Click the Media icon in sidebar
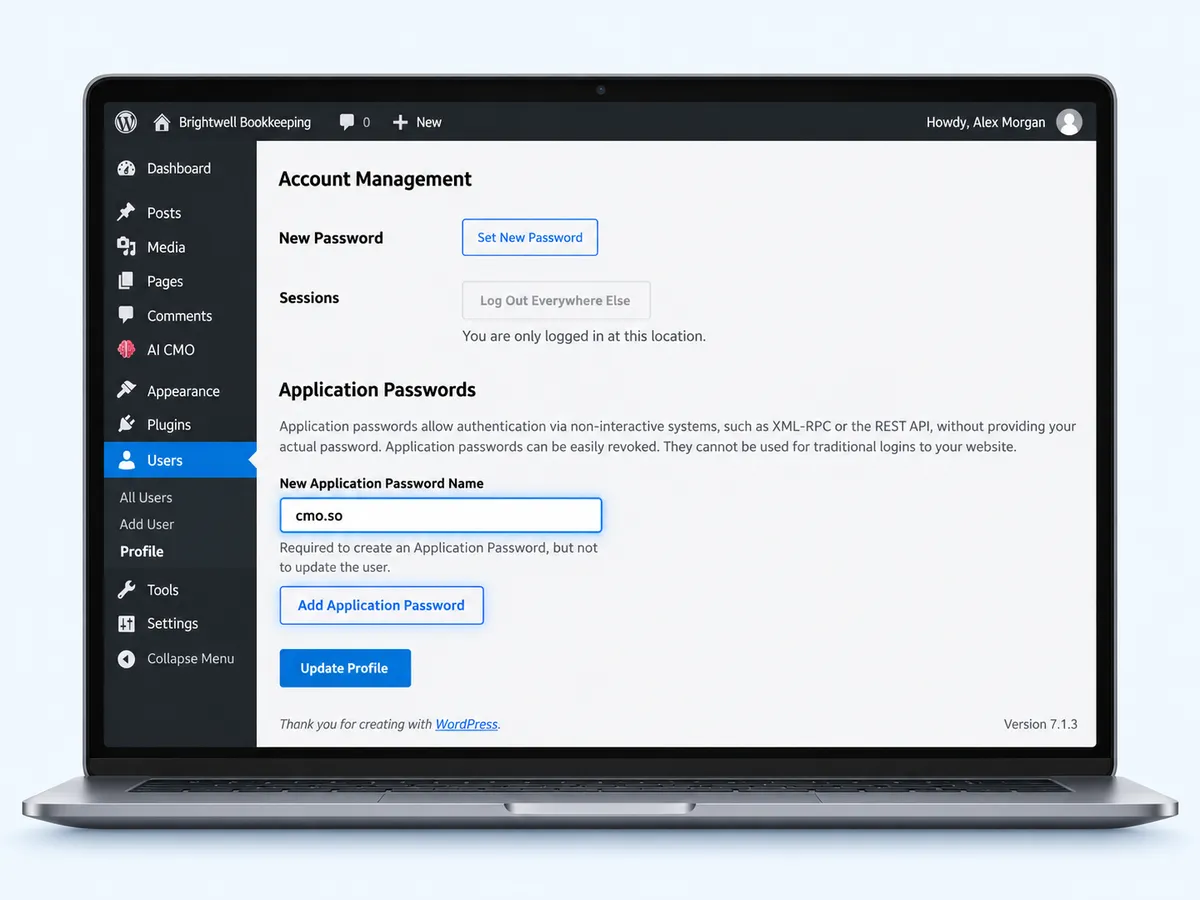Screen dimensions: 1200x900 (x=126, y=246)
